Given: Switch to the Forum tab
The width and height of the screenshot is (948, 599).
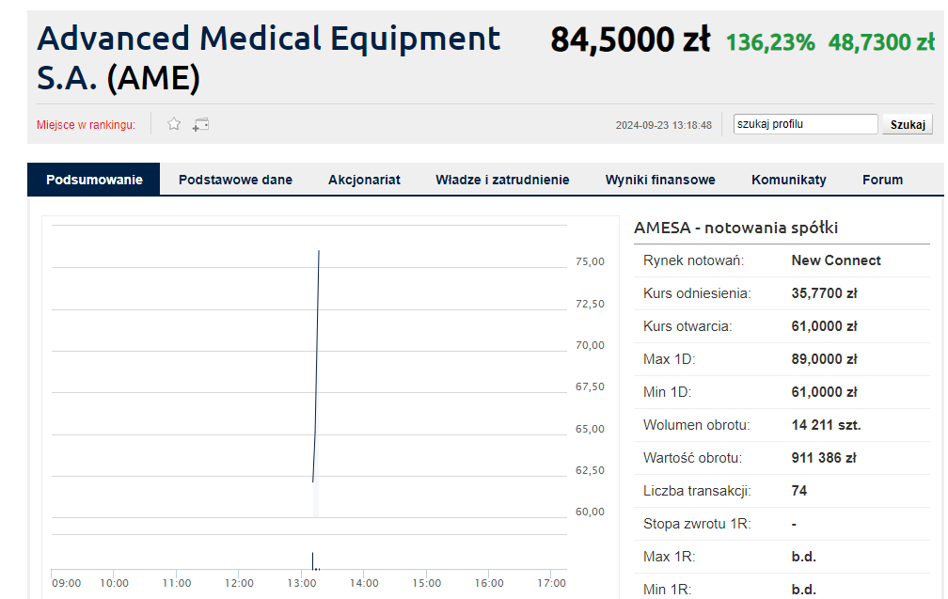Looking at the screenshot, I should 882,180.
